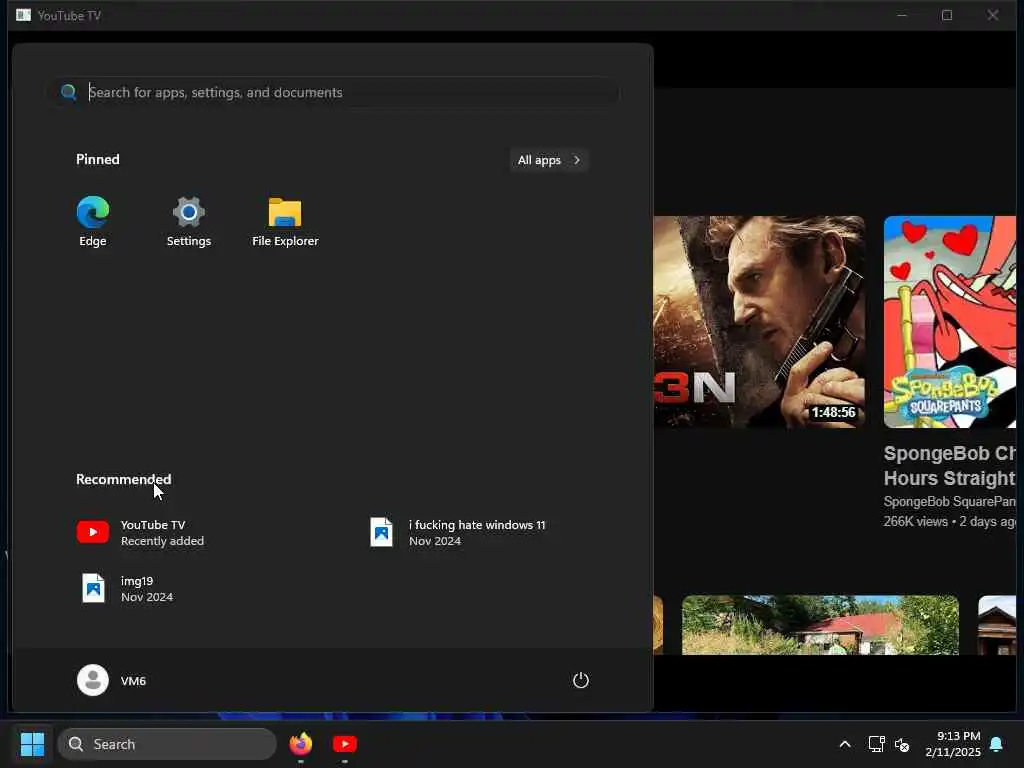1024x768 pixels.
Task: Show hidden system tray icons
Action: click(x=844, y=744)
